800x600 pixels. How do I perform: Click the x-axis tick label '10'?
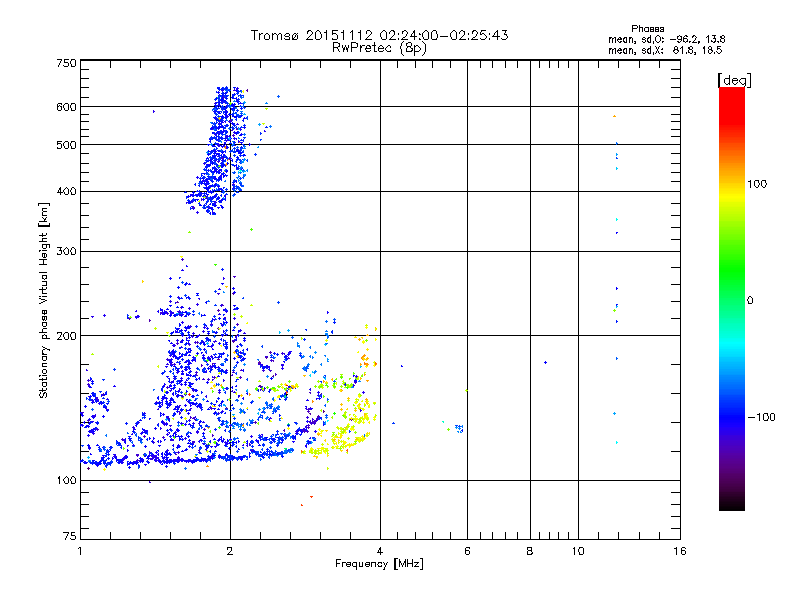pos(578,551)
